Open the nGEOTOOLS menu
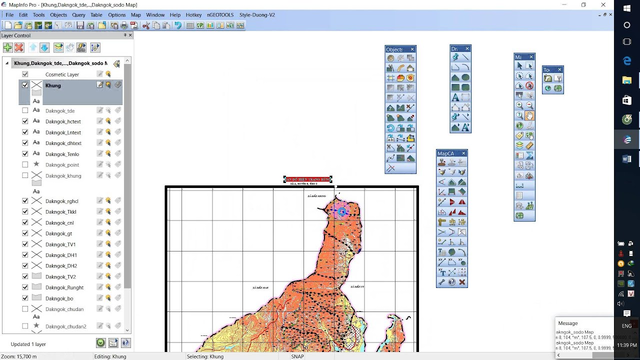The image size is (640, 360). (220, 15)
